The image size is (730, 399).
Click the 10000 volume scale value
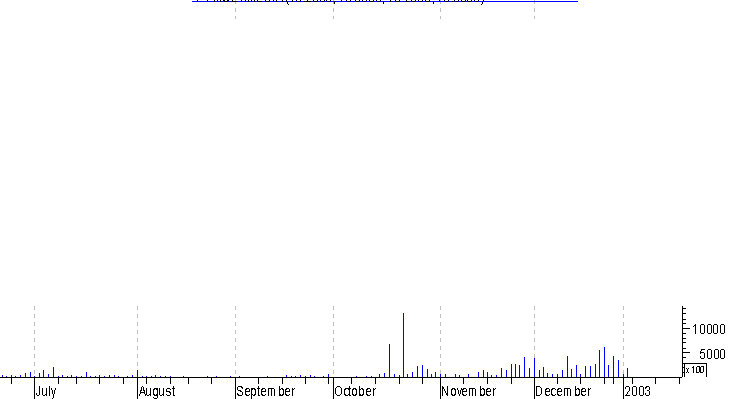[x=709, y=330]
